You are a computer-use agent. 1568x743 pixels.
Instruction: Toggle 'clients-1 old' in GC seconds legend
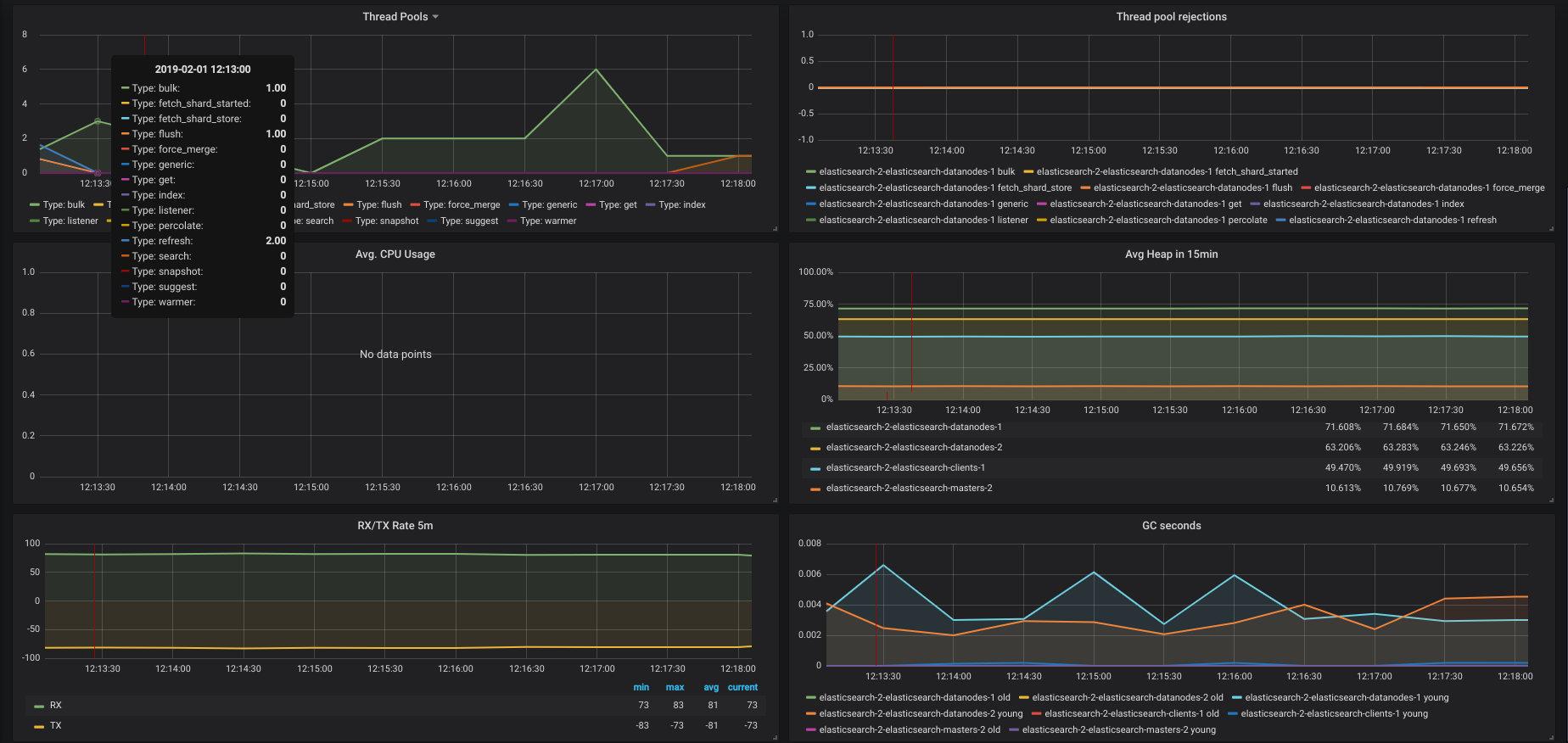pos(1131,713)
